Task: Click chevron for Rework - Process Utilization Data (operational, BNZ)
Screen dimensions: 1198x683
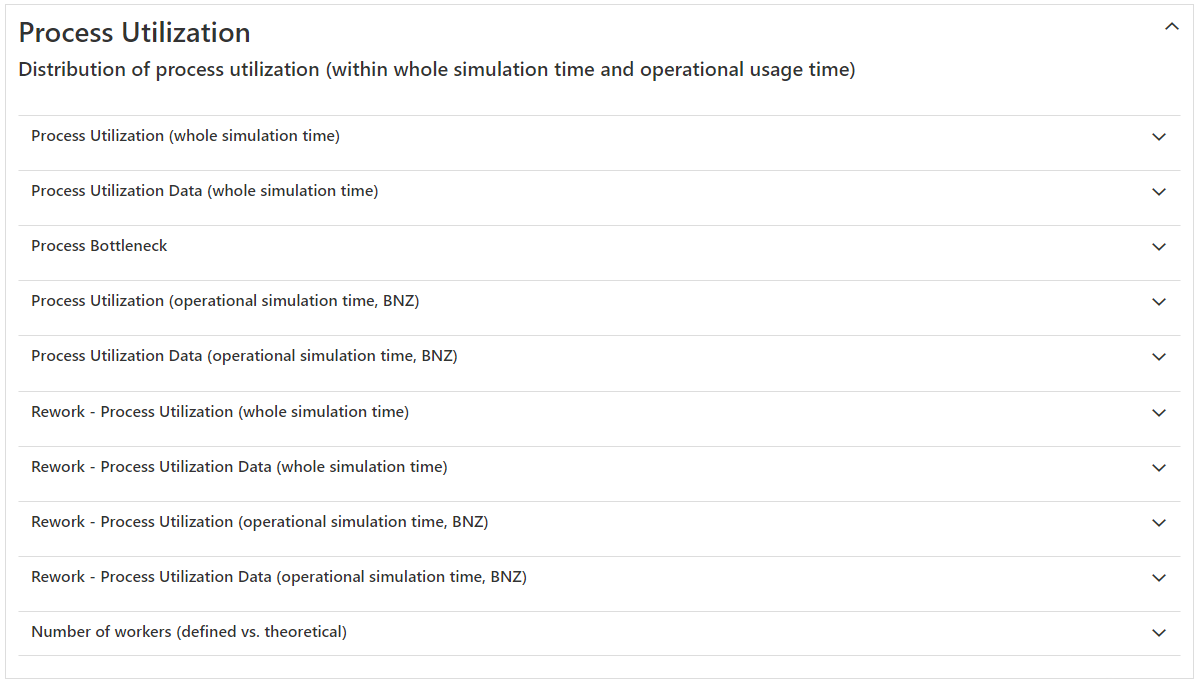Action: click(x=1159, y=578)
